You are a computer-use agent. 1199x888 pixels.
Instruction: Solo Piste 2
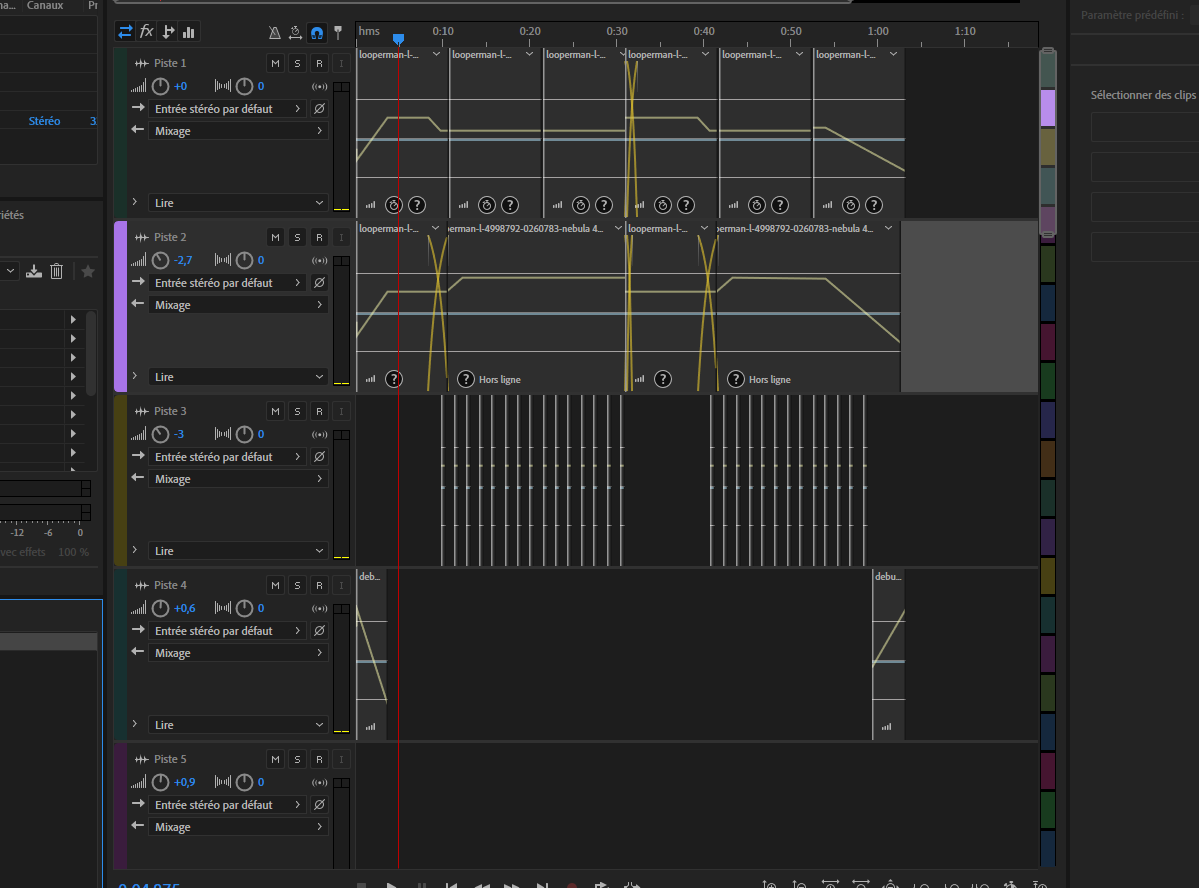click(x=297, y=238)
